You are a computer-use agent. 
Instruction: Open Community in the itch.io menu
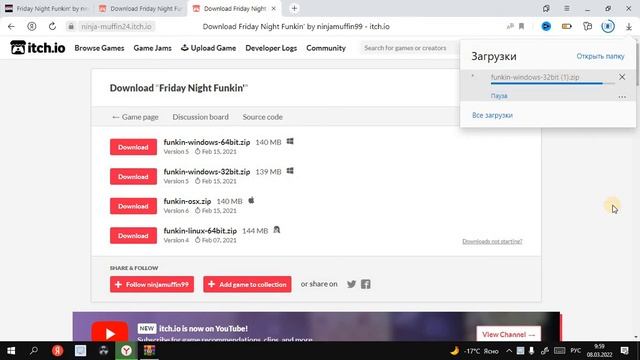(326, 48)
